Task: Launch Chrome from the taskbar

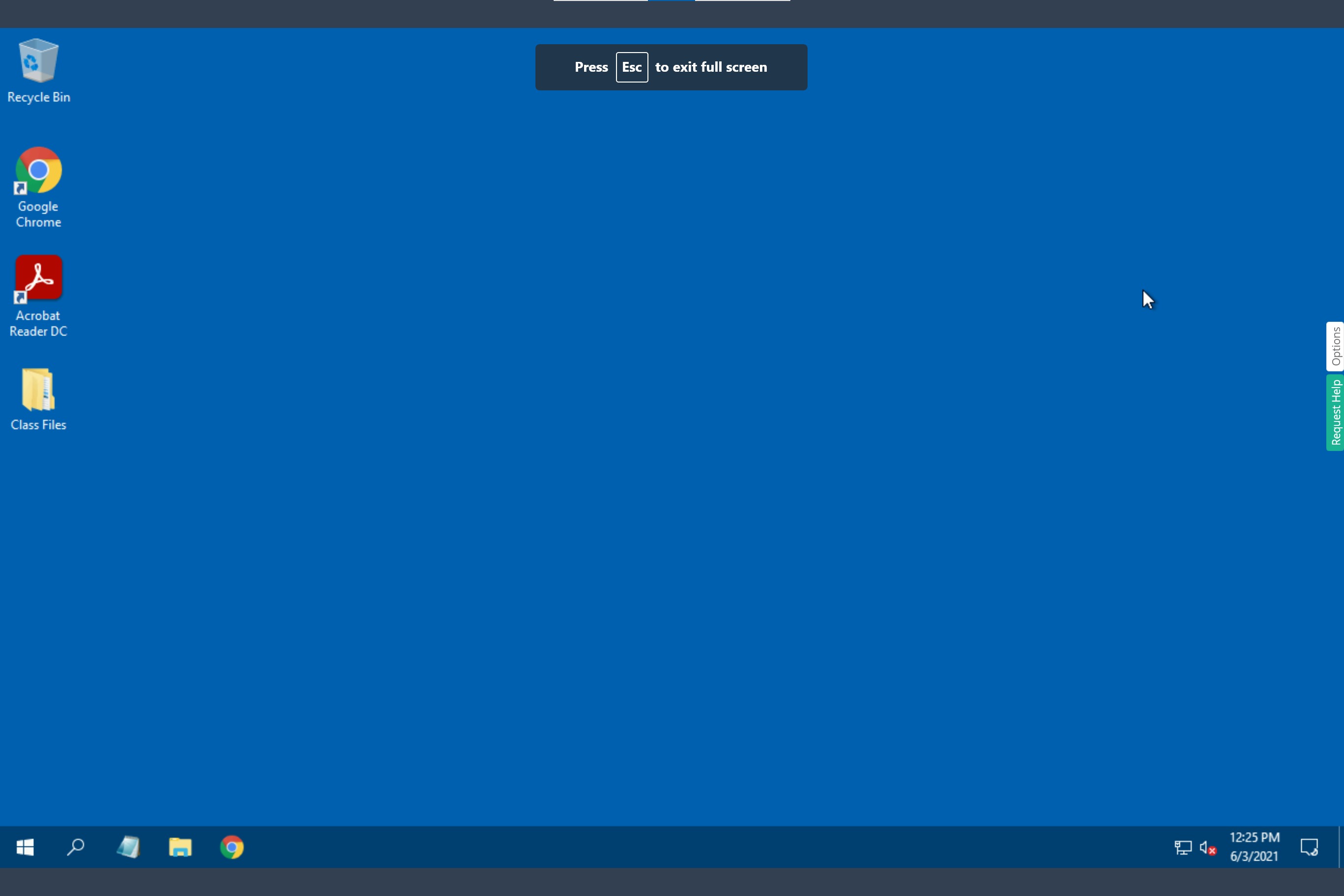Action: (x=231, y=847)
